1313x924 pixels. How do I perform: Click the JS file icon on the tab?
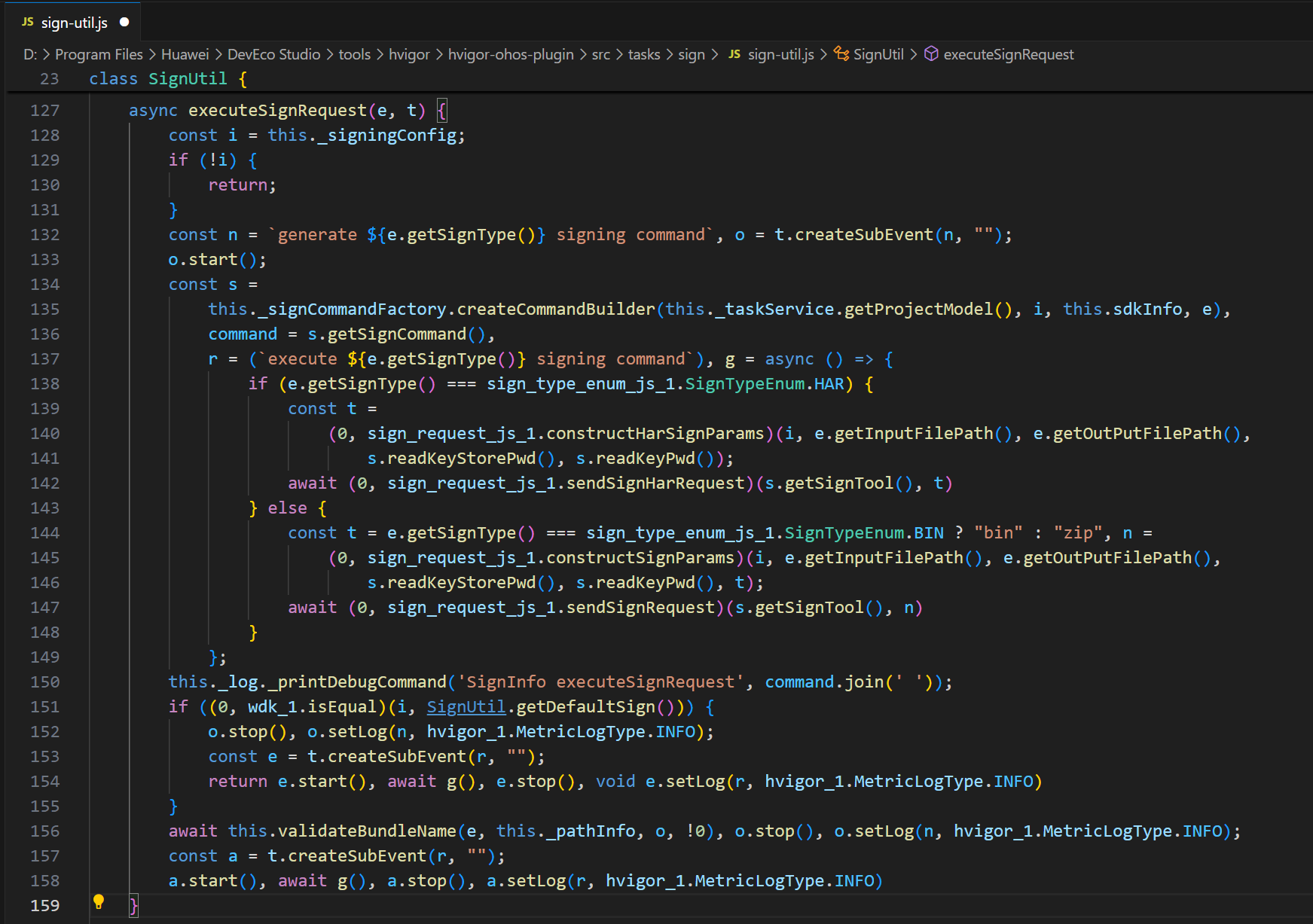(x=28, y=22)
